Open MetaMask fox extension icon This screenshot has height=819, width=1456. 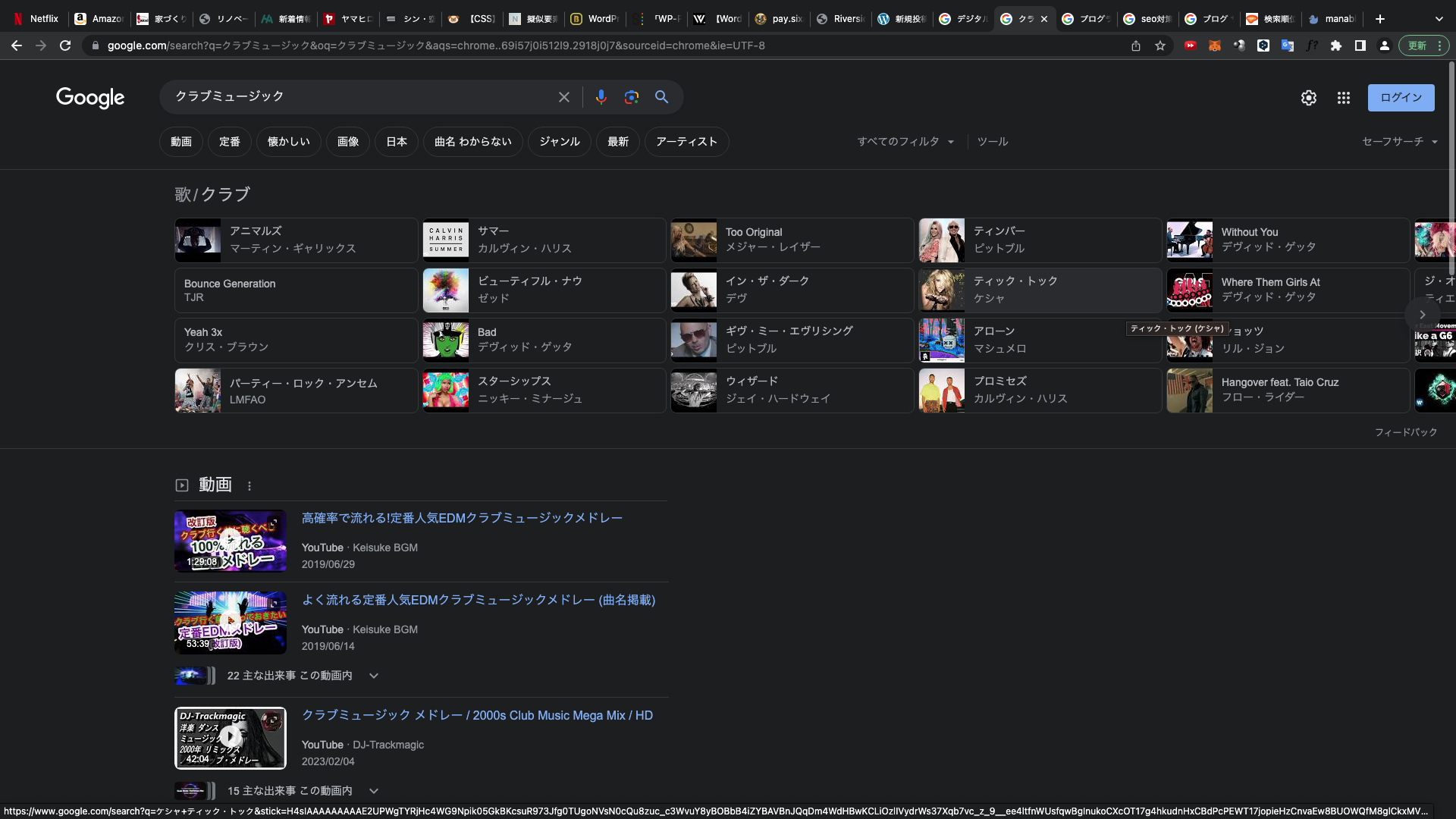(1215, 45)
